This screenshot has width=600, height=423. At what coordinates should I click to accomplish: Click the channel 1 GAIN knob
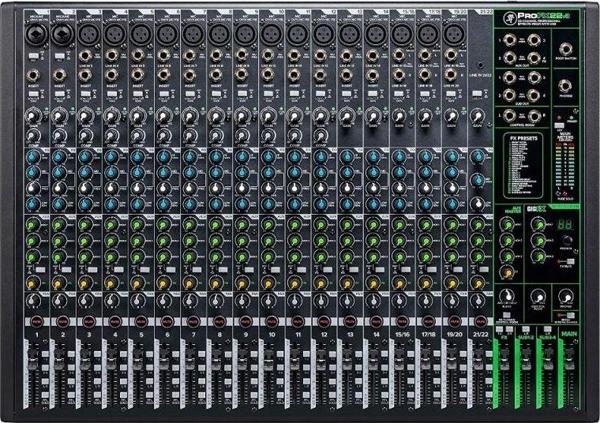point(34,116)
